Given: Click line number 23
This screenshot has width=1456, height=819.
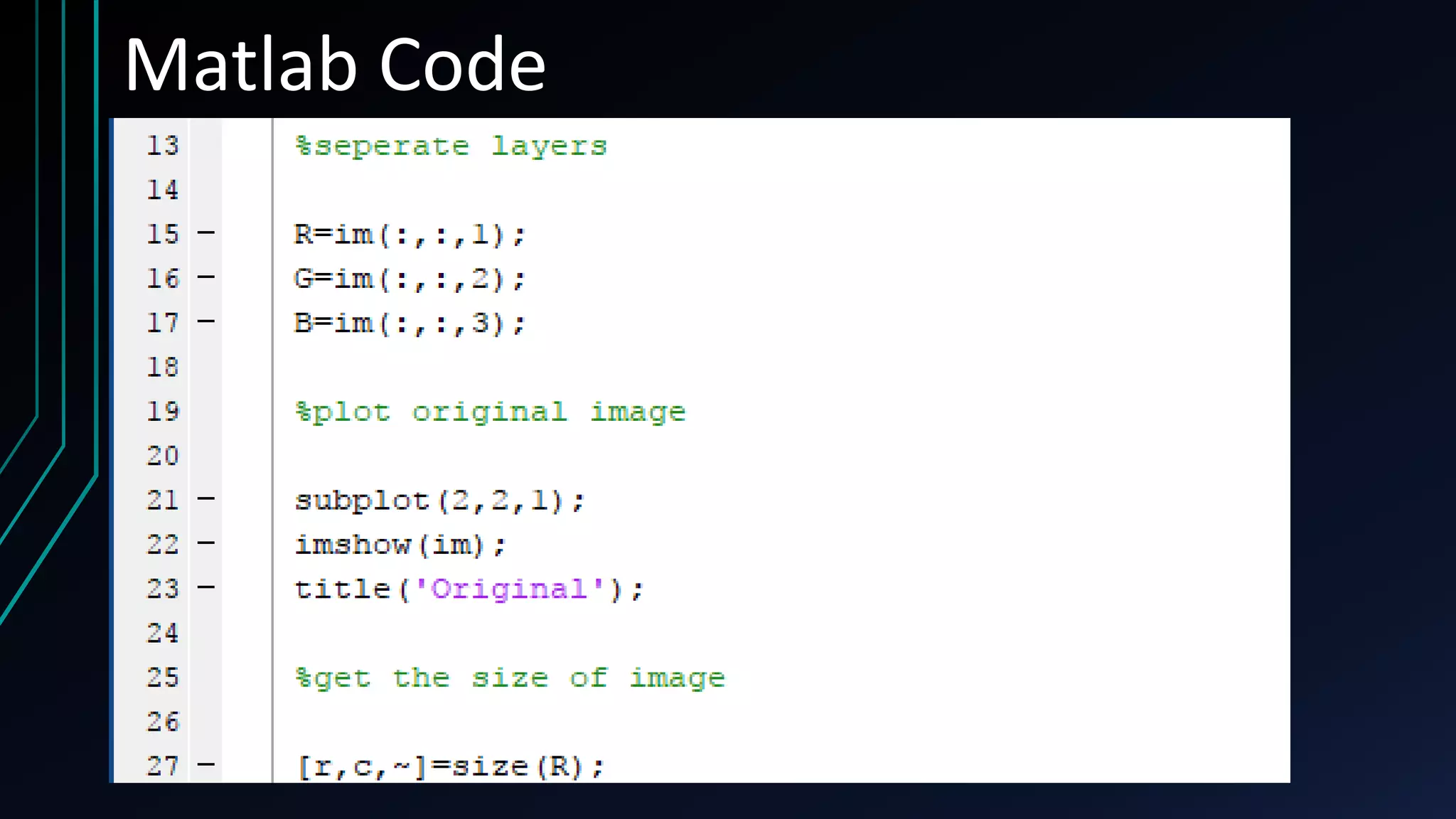Looking at the screenshot, I should (163, 589).
